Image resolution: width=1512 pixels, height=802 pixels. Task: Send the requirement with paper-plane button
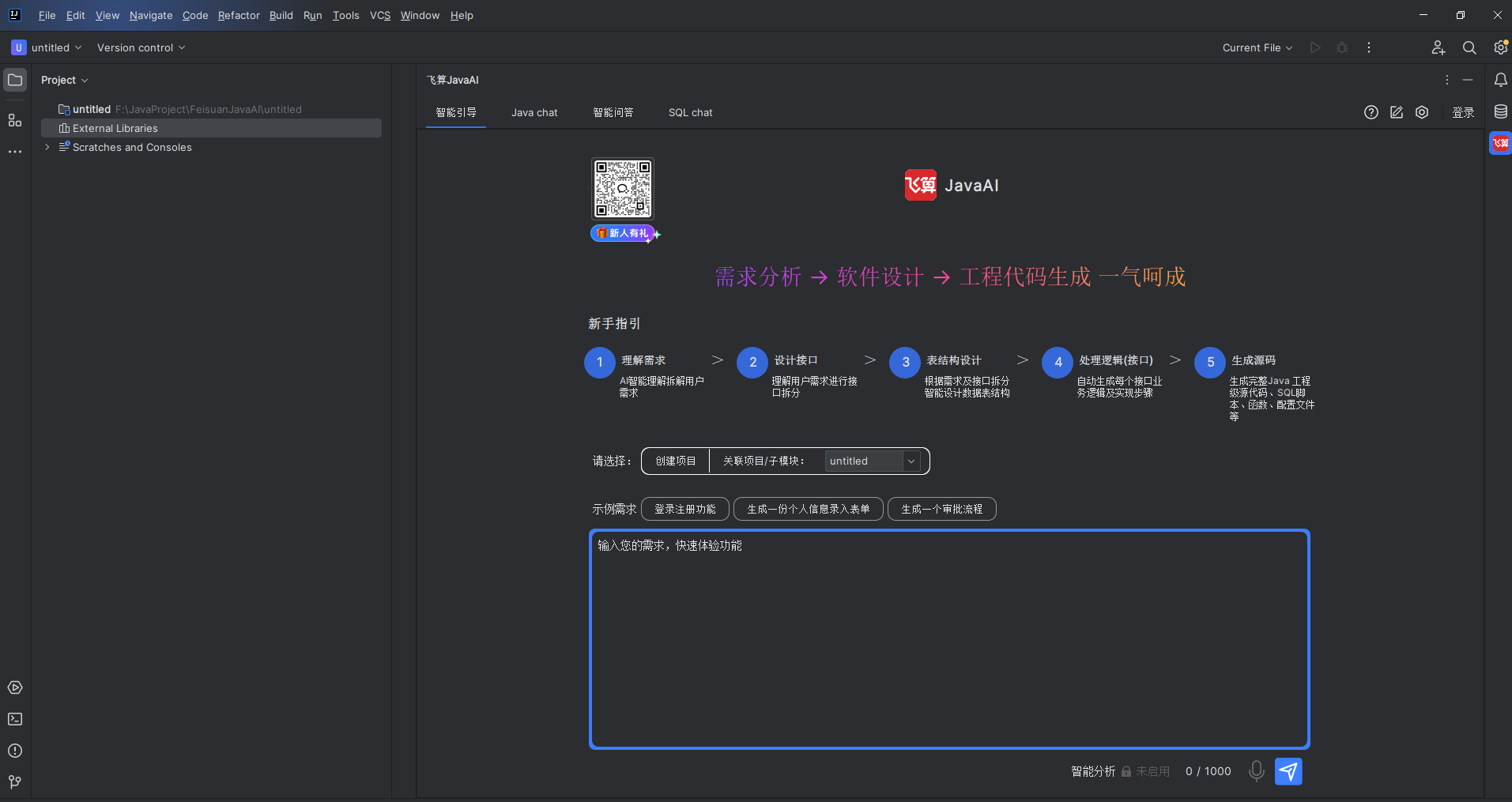pyautogui.click(x=1288, y=771)
